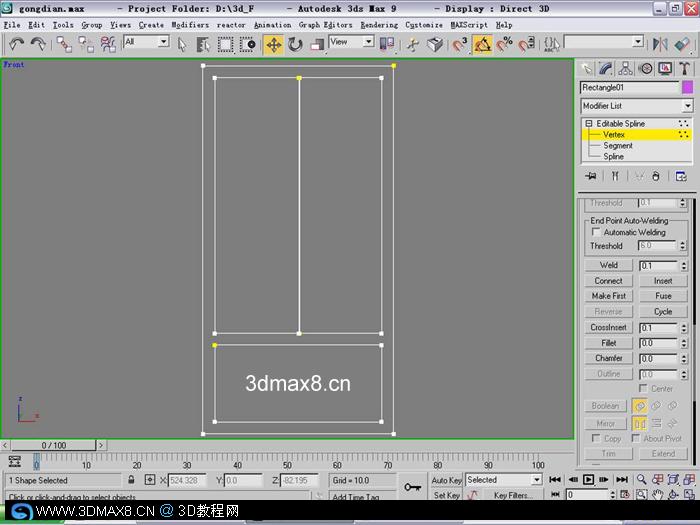Click the Weld threshold spinner arrows
The image size is (700, 525).
[683, 266]
